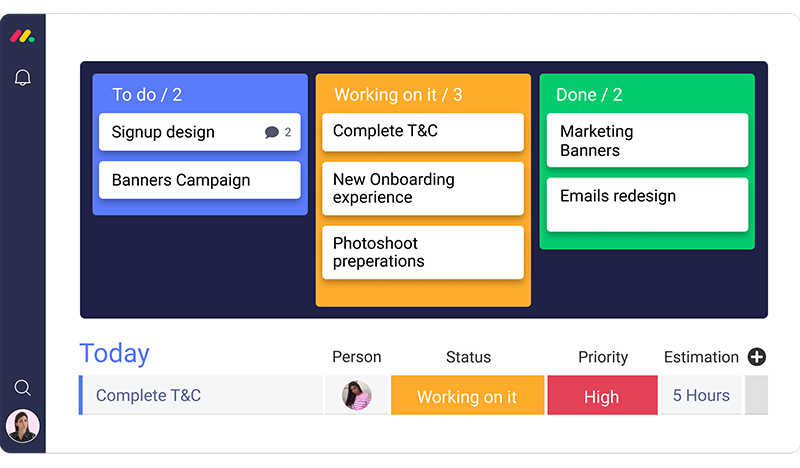Add column with plus icon
Viewport: 800px width, 468px height.
click(x=757, y=357)
